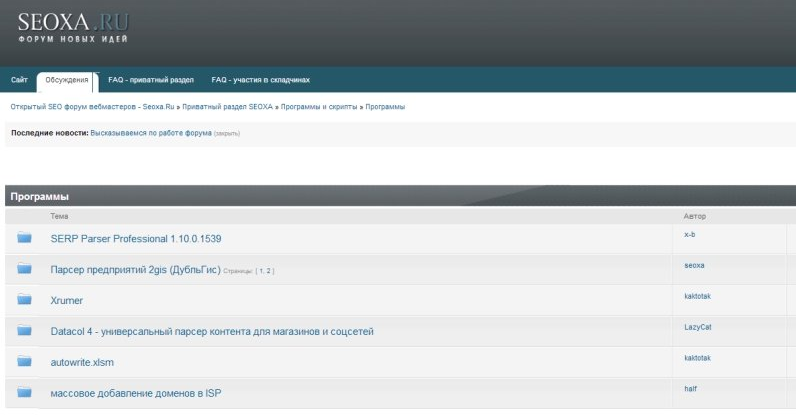
Task: View author LazyCat's profile
Action: tap(697, 326)
